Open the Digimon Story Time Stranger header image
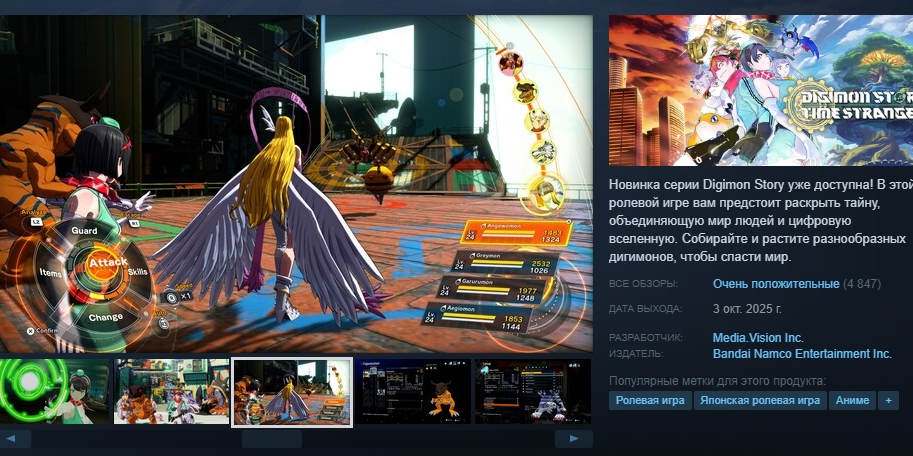Image resolution: width=913 pixels, height=456 pixels. pos(760,90)
